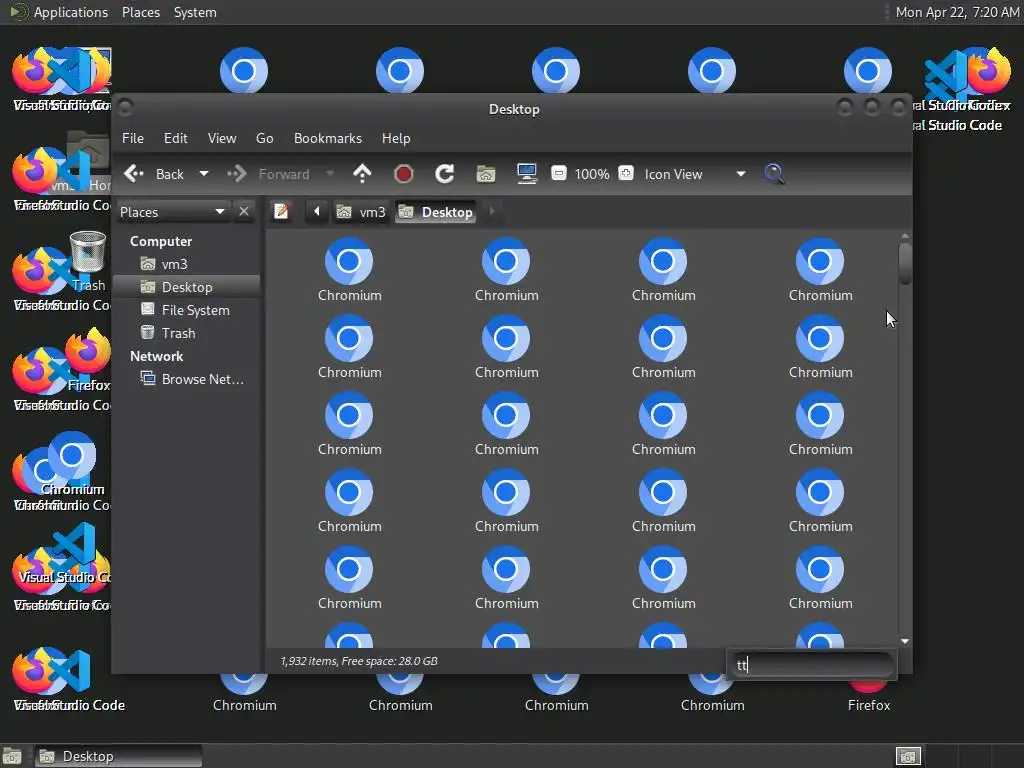Click the scrollbar down arrow
This screenshot has height=768, width=1024.
point(904,641)
